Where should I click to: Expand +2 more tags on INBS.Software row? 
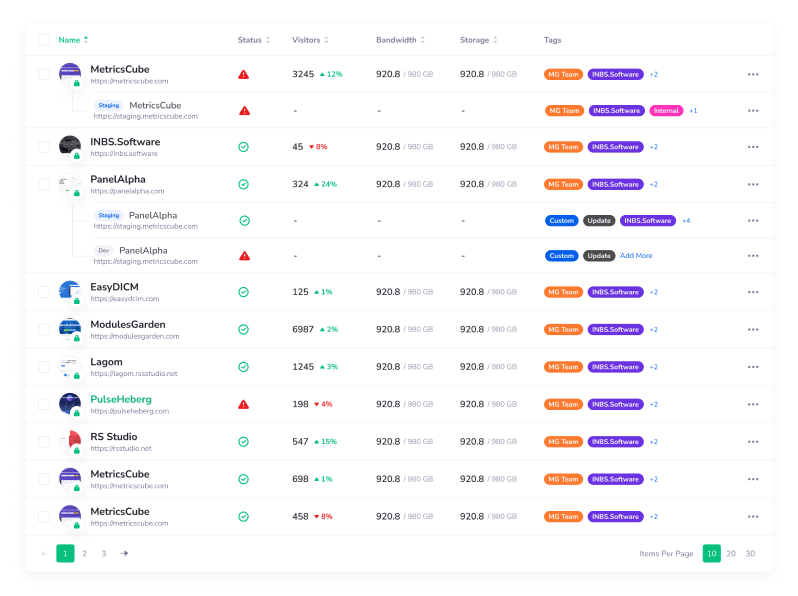[653, 147]
